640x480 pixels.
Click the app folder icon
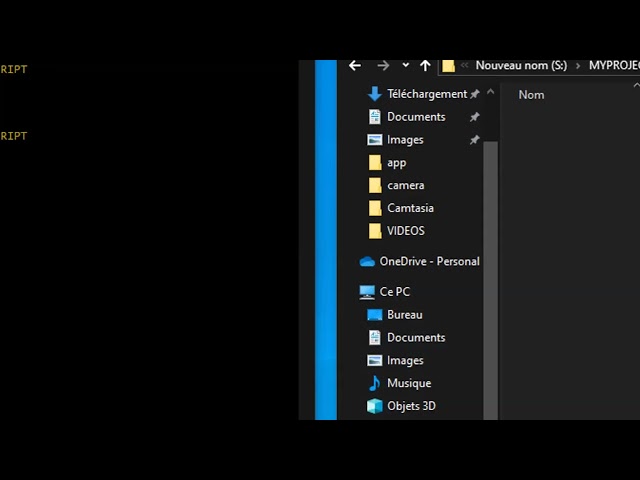pos(375,162)
